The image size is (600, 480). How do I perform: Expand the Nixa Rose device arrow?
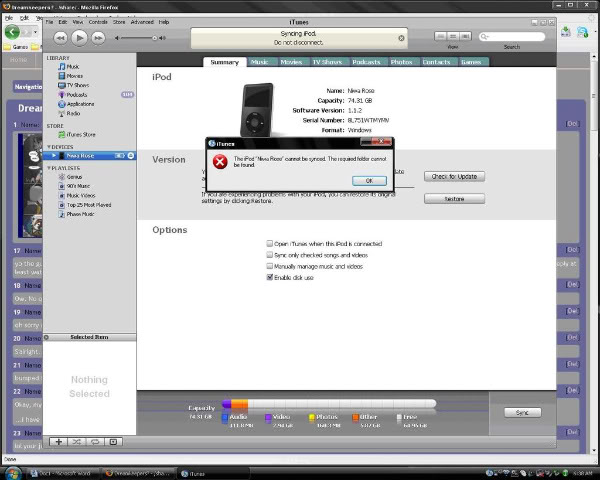pos(54,155)
